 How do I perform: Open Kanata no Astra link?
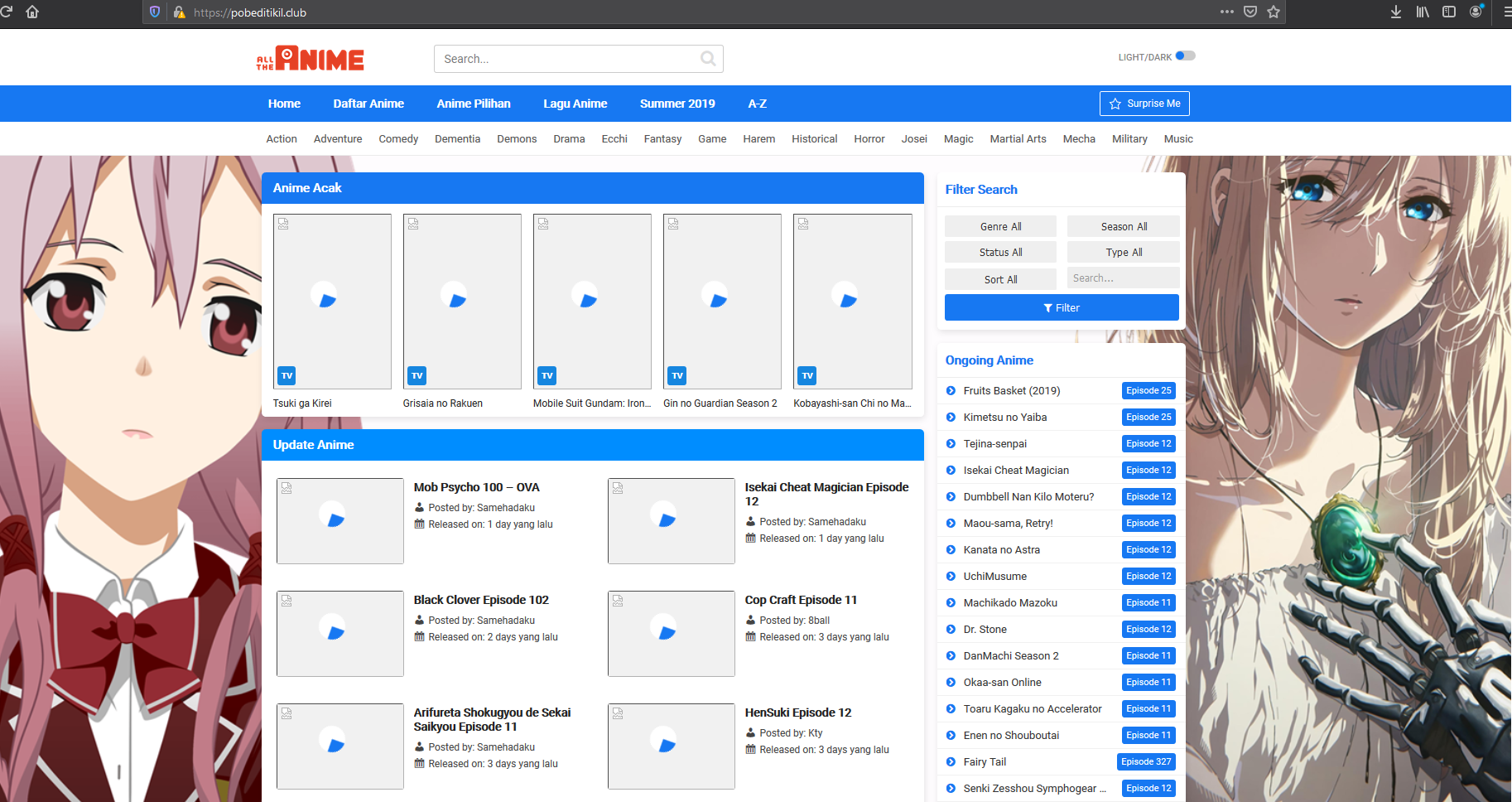(1001, 550)
